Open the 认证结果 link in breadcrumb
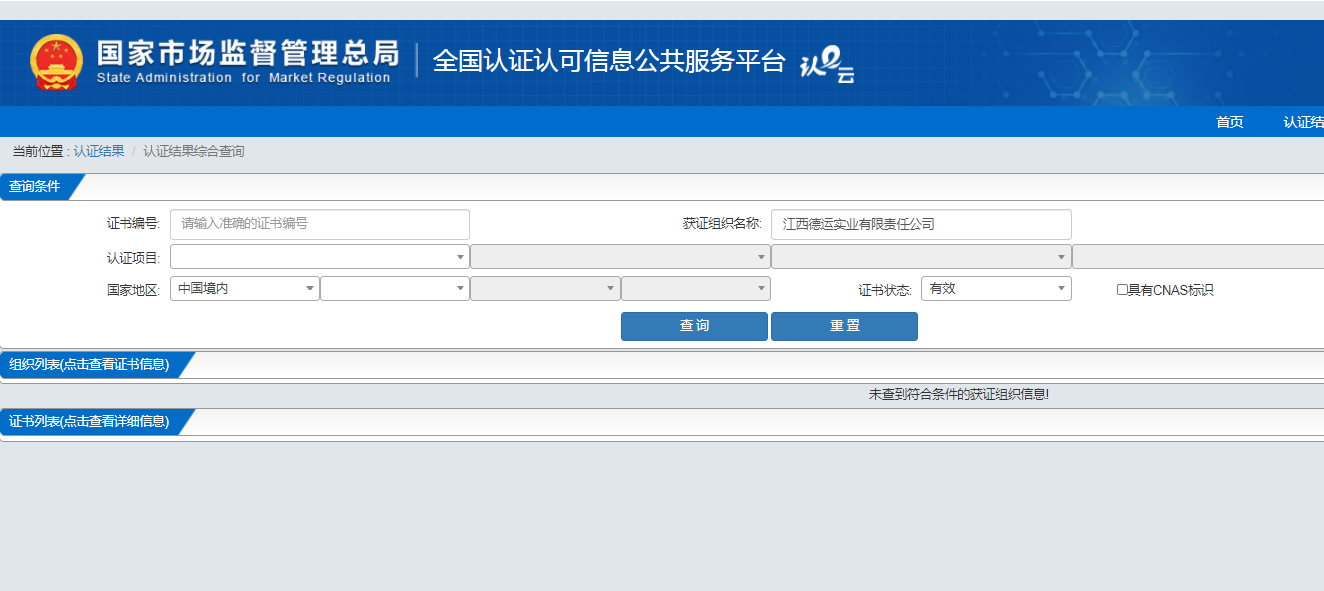1324x591 pixels. click(99, 151)
